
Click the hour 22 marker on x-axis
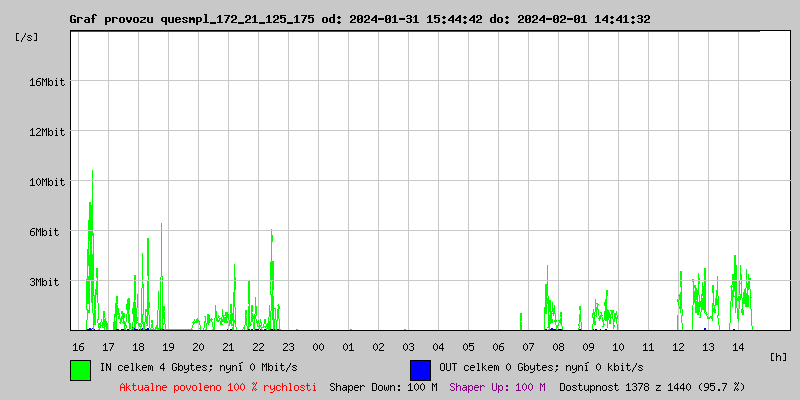258,347
